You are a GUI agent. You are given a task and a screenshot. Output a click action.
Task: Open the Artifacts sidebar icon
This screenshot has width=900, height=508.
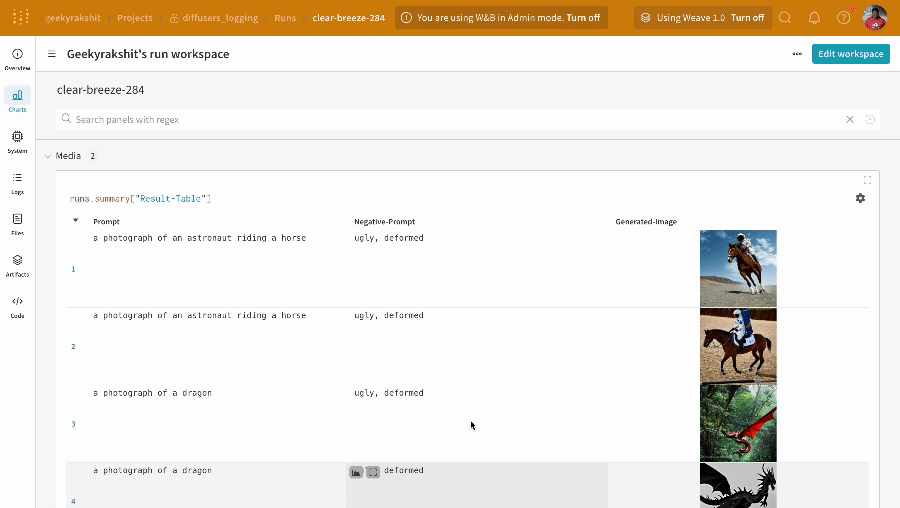coord(17,264)
